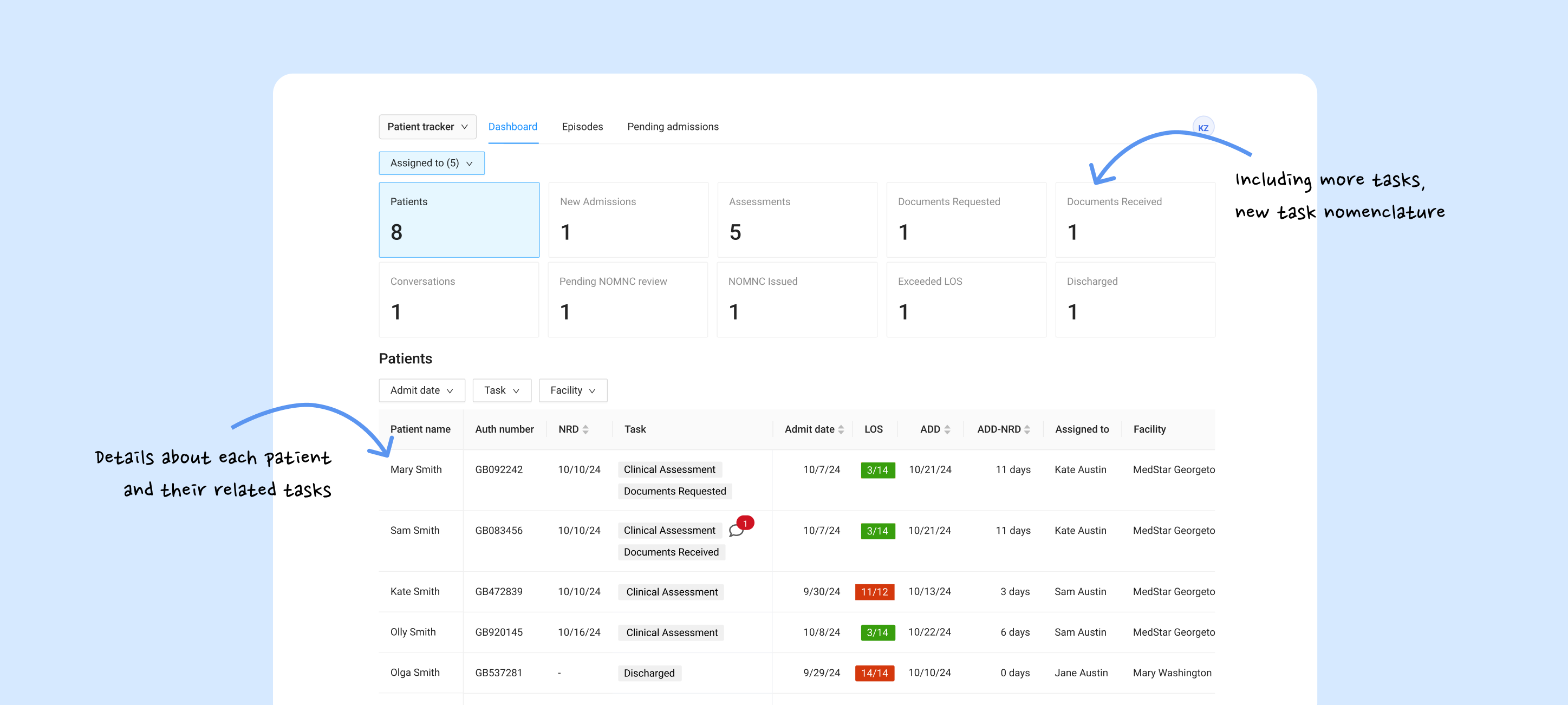Sort the table by ADD-NRD column
Image resolution: width=1568 pixels, height=705 pixels.
coord(1027,429)
